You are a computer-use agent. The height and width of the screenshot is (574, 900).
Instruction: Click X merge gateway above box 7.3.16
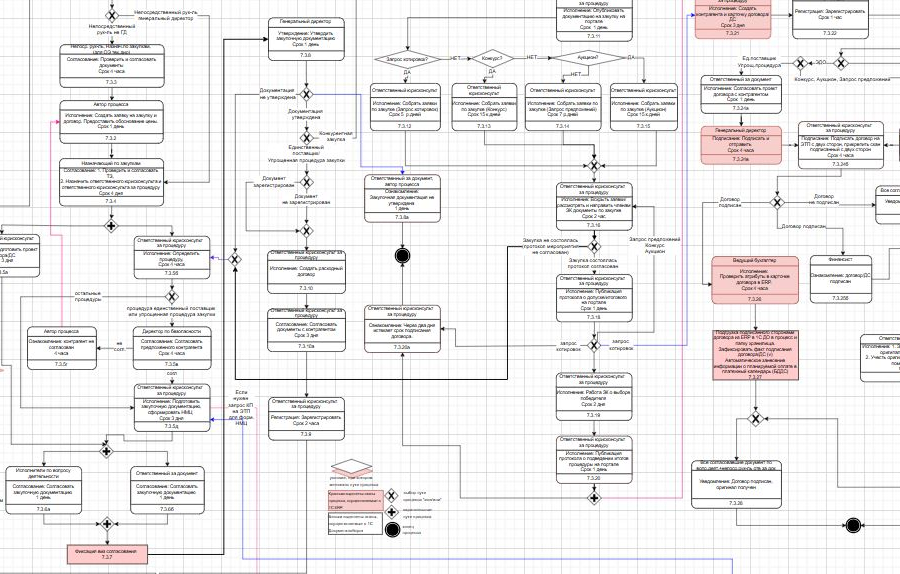click(595, 166)
